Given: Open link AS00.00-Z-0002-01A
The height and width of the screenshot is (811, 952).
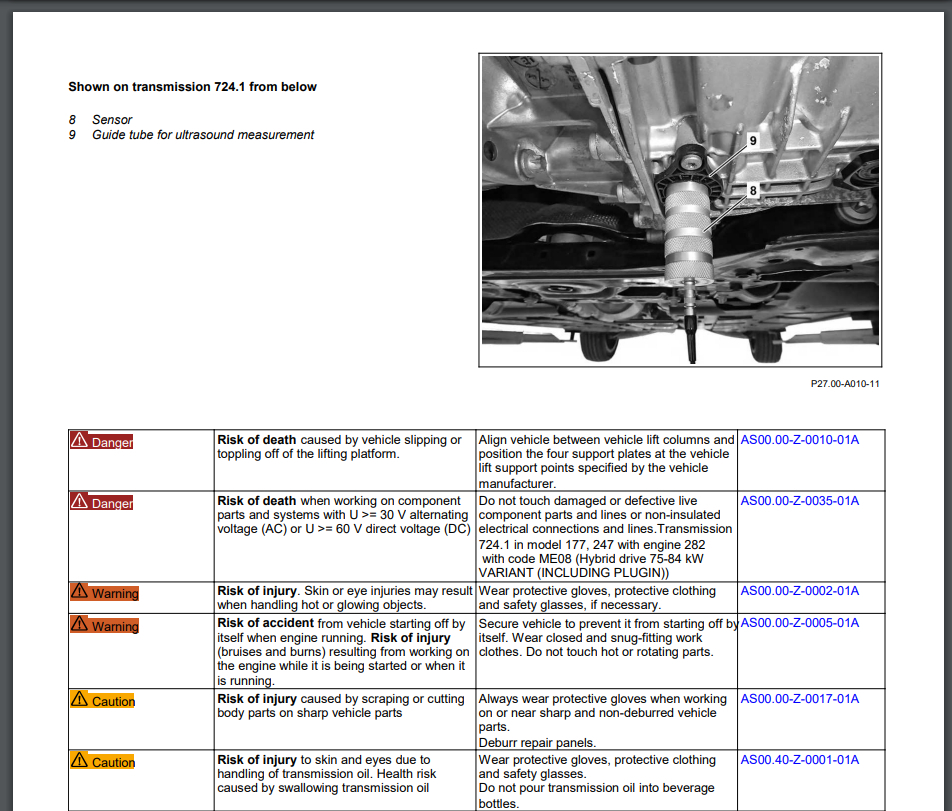Looking at the screenshot, I should coord(800,591).
